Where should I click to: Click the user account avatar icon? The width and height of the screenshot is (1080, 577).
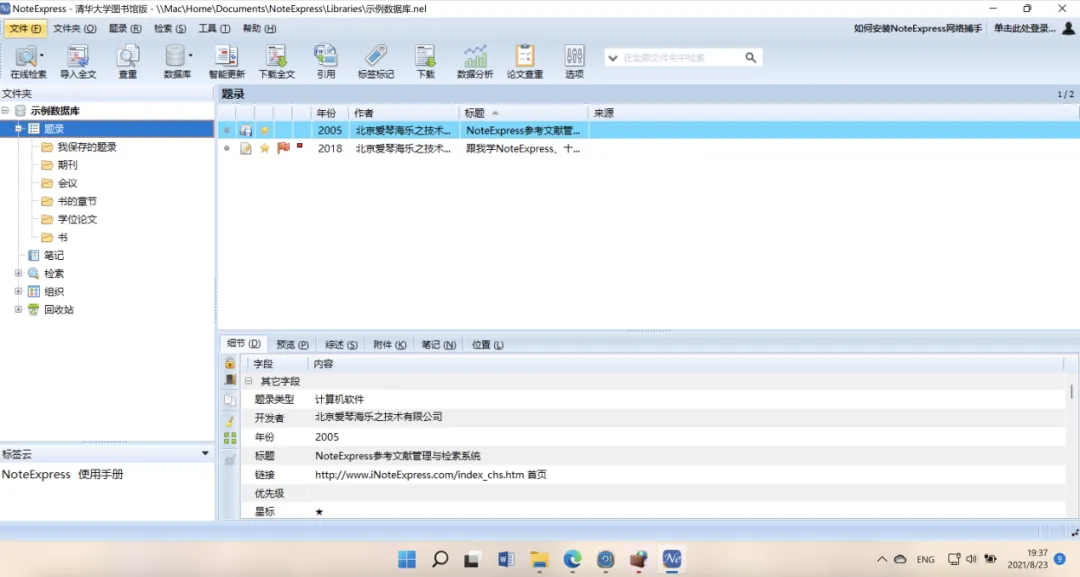pos(1068,28)
